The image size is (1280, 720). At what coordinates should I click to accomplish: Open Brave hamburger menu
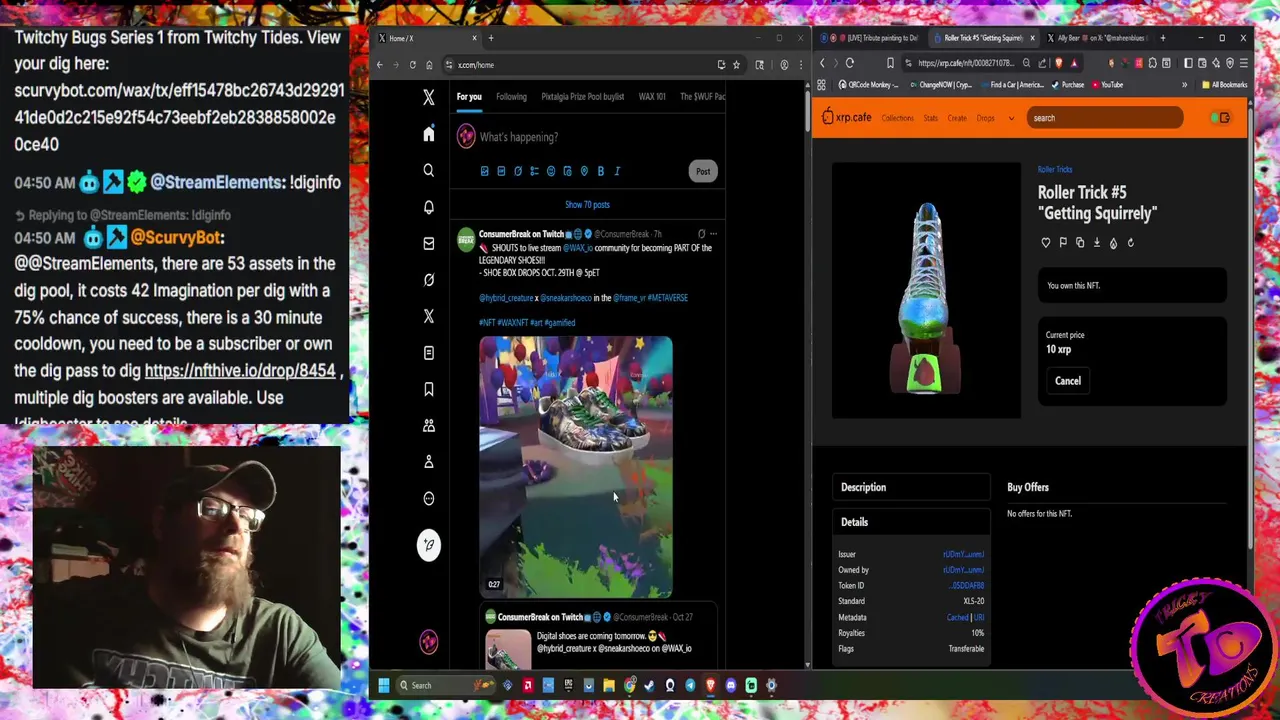[x=1243, y=63]
